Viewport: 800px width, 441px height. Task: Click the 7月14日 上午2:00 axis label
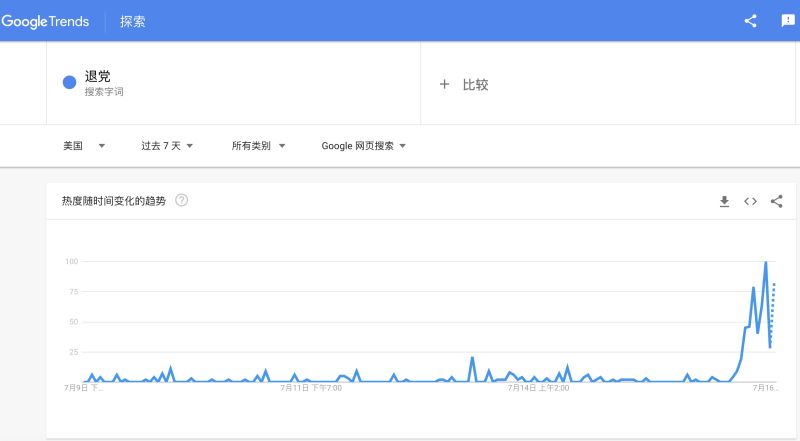point(538,388)
